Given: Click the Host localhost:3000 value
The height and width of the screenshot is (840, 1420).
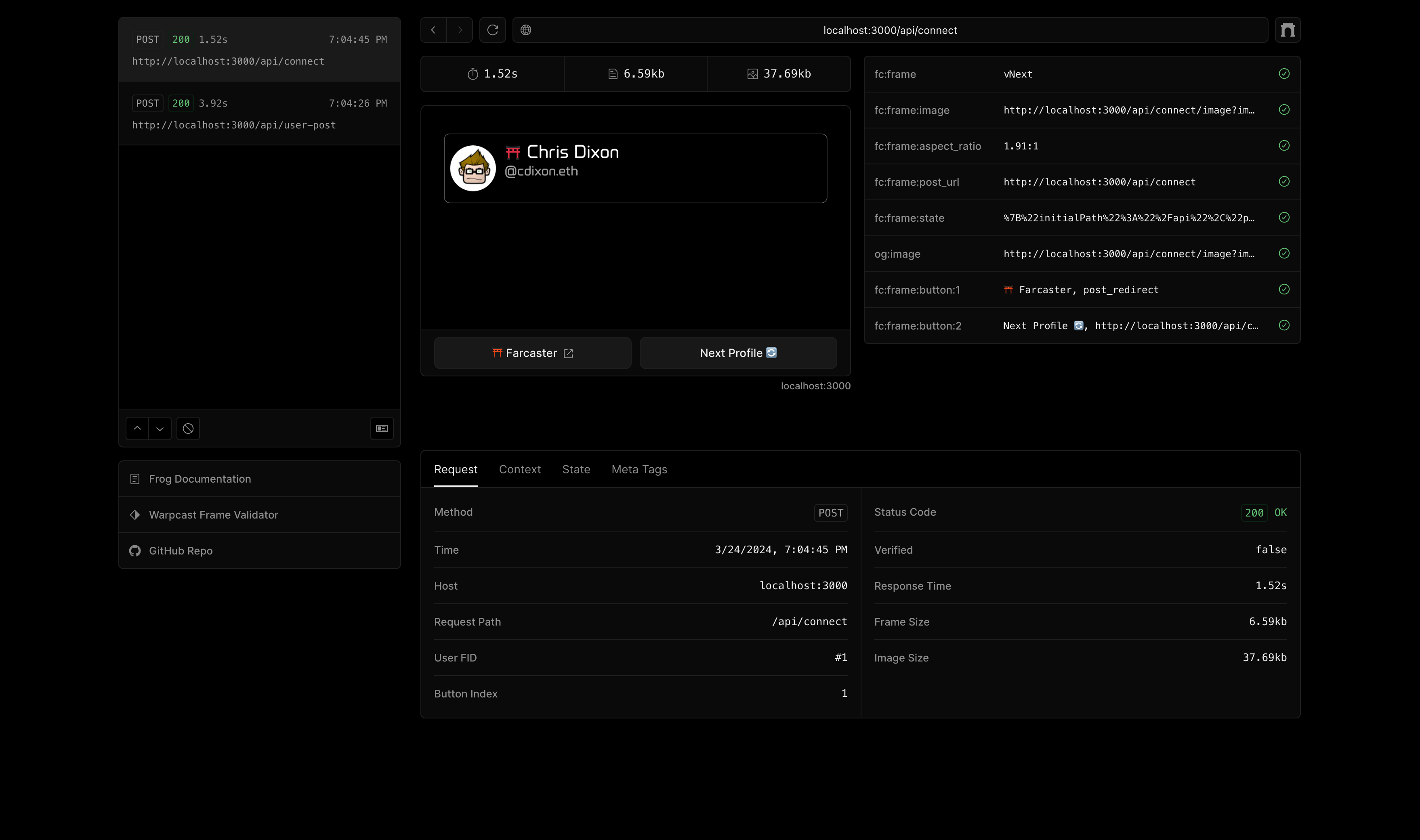Looking at the screenshot, I should [x=804, y=586].
